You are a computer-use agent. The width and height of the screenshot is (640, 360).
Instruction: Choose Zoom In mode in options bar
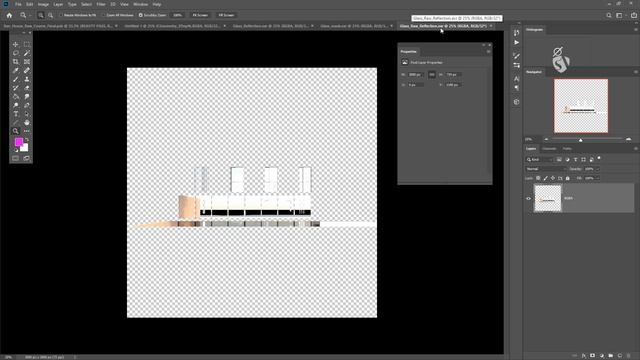pyautogui.click(x=41, y=15)
